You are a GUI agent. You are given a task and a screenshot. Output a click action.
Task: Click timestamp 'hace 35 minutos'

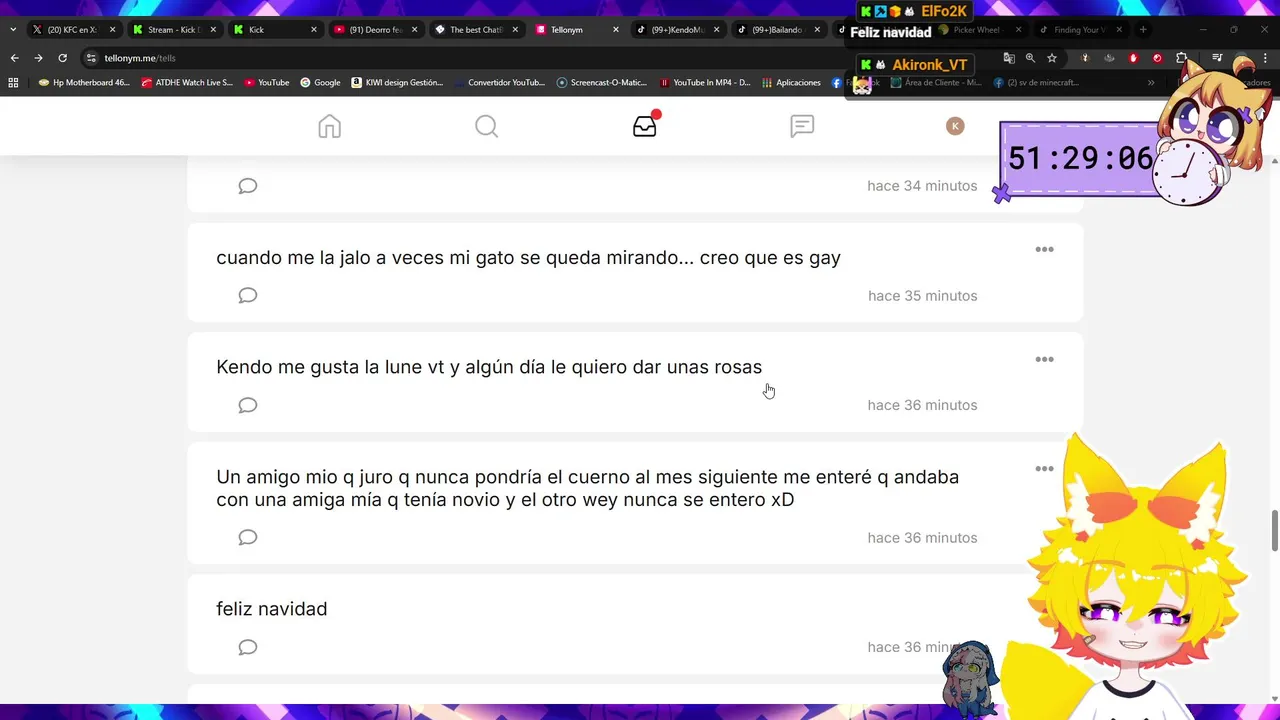coord(923,296)
